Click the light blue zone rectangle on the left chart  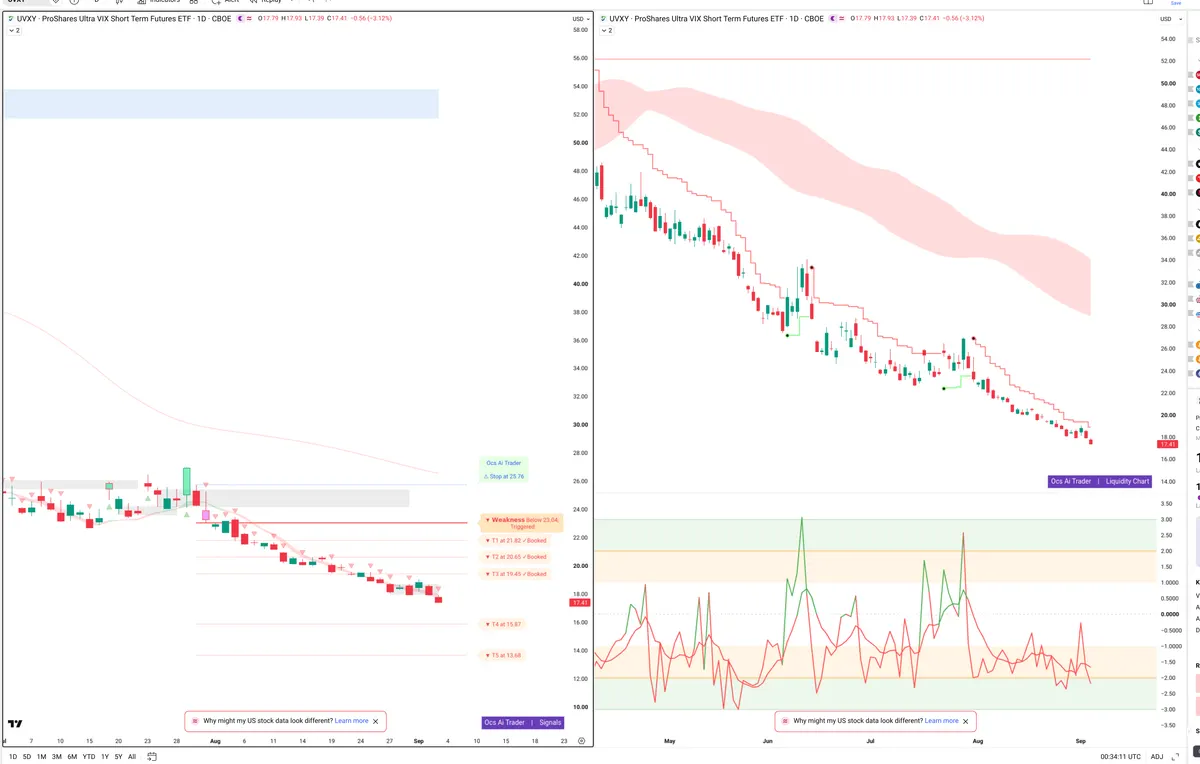tap(221, 104)
